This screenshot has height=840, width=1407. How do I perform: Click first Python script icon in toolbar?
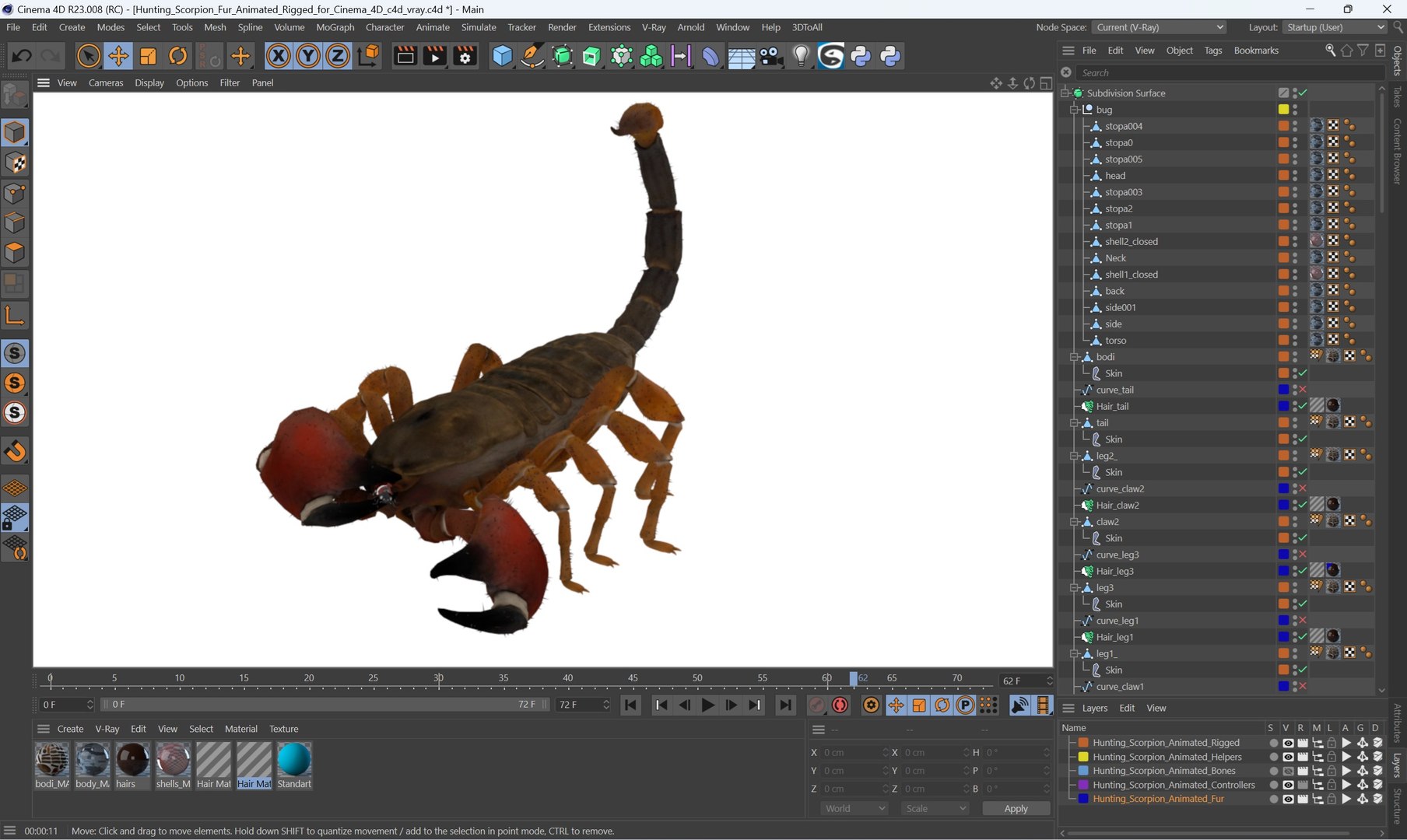click(861, 56)
